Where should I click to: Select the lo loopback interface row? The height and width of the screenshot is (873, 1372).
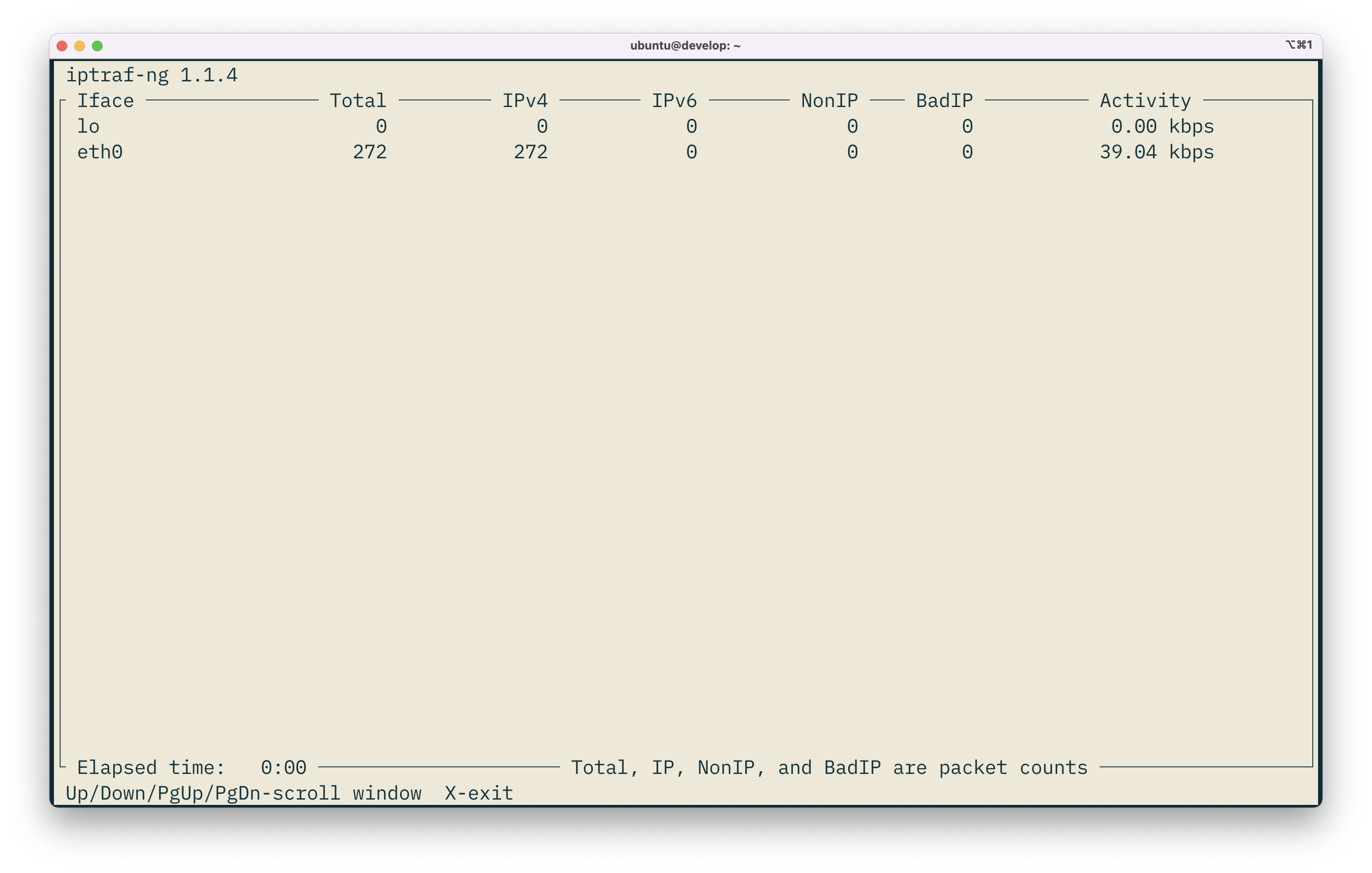pyautogui.click(x=89, y=126)
